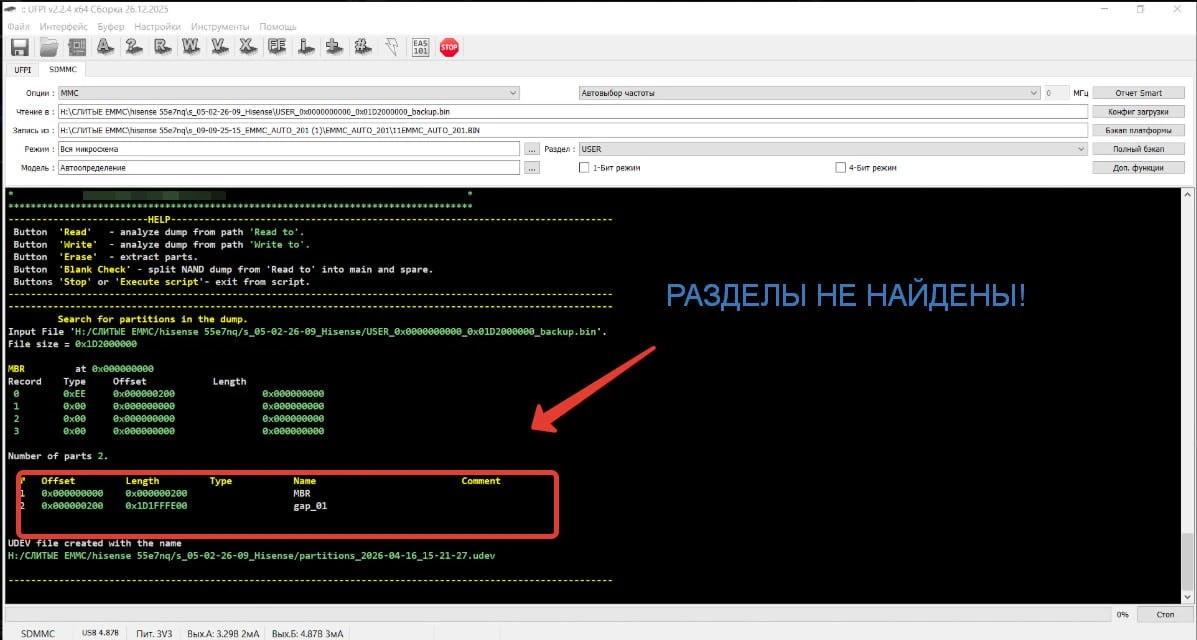Image resolution: width=1197 pixels, height=640 pixels.
Task: Enable the 4-Бит режим checkbox
Action: coord(840,167)
